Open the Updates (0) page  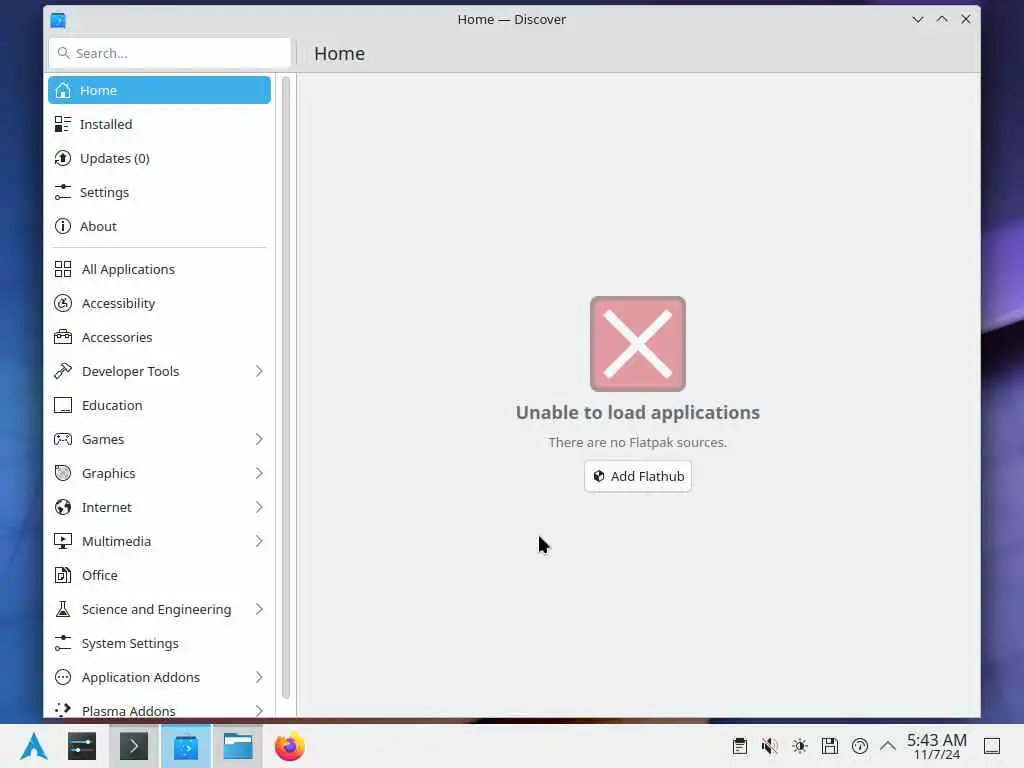[159, 158]
